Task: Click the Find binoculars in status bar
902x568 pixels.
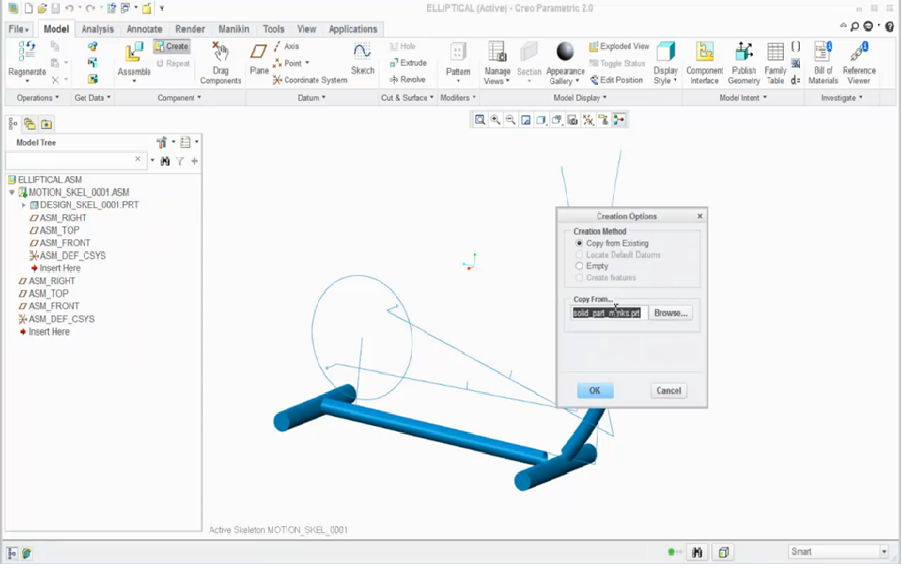Action: (697, 552)
